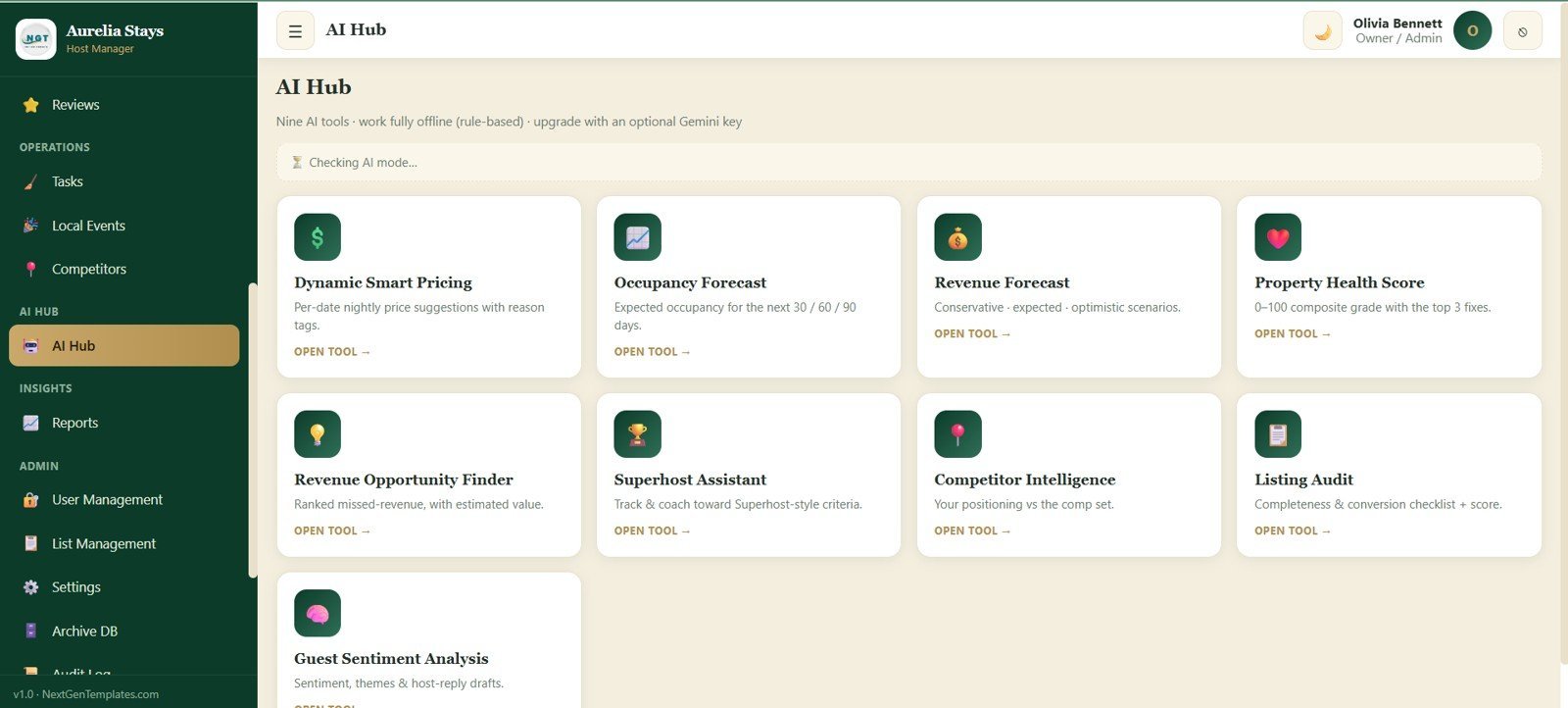This screenshot has width=1568, height=708.
Task: Click the Property Health Score heart icon
Action: [1278, 237]
